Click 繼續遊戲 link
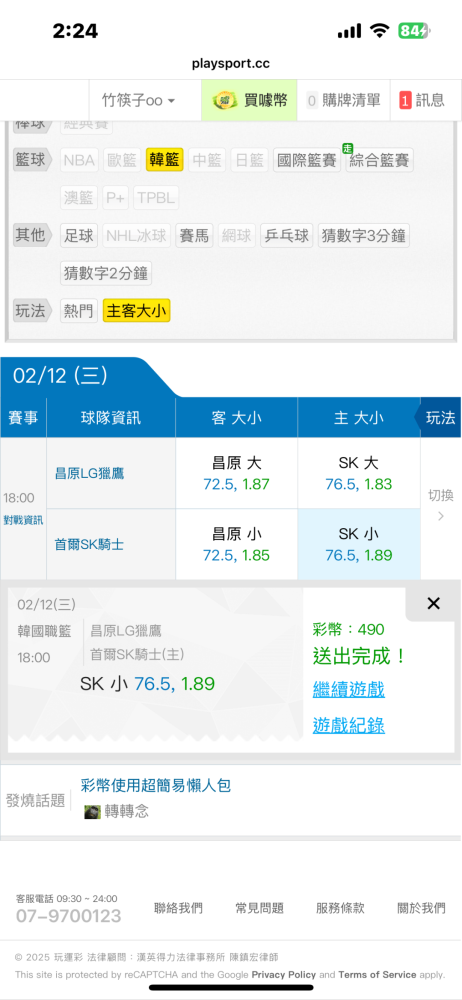The image size is (462, 1000). point(348,689)
